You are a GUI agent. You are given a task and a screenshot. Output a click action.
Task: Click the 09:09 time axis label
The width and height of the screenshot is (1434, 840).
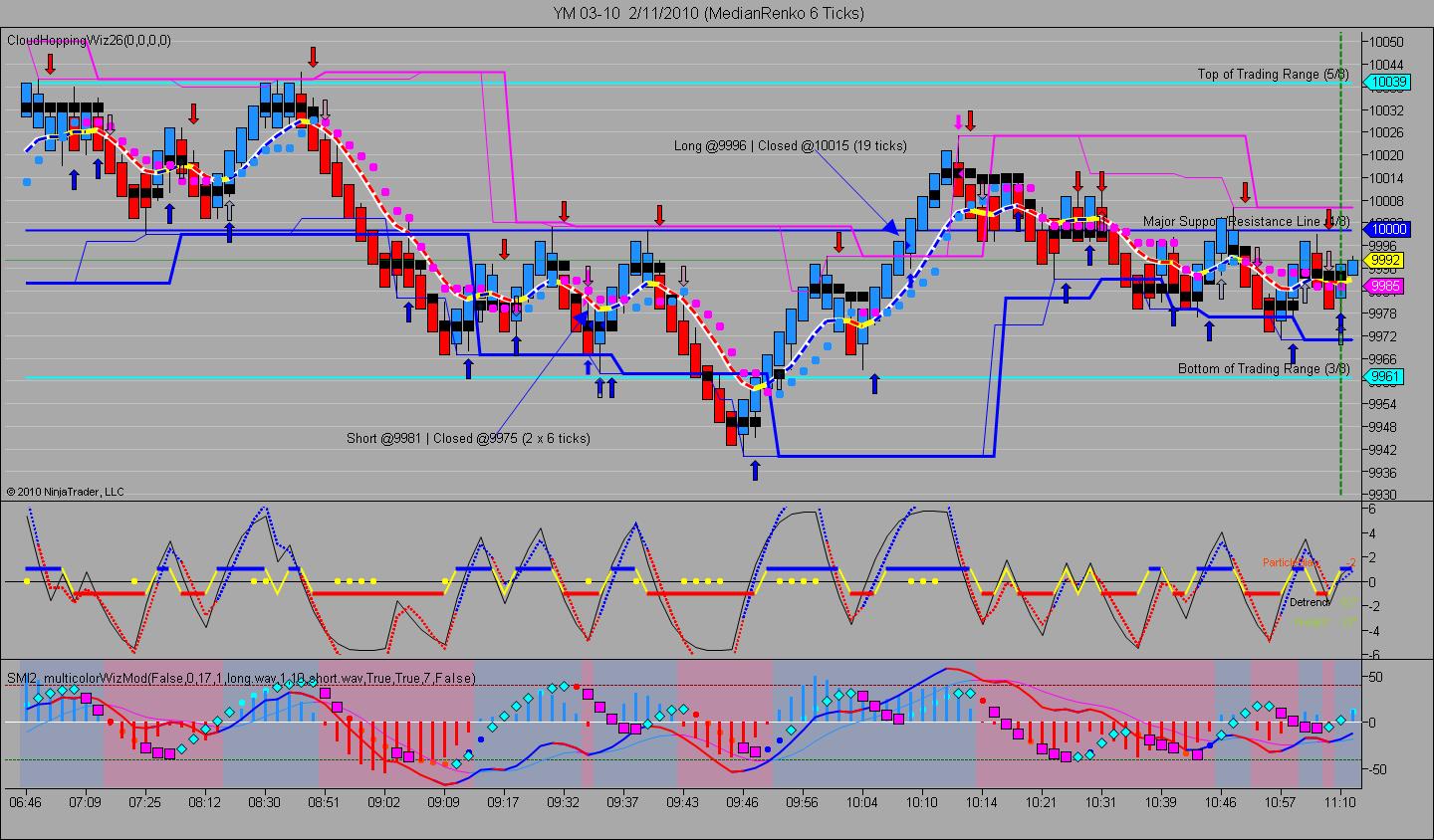click(x=443, y=801)
